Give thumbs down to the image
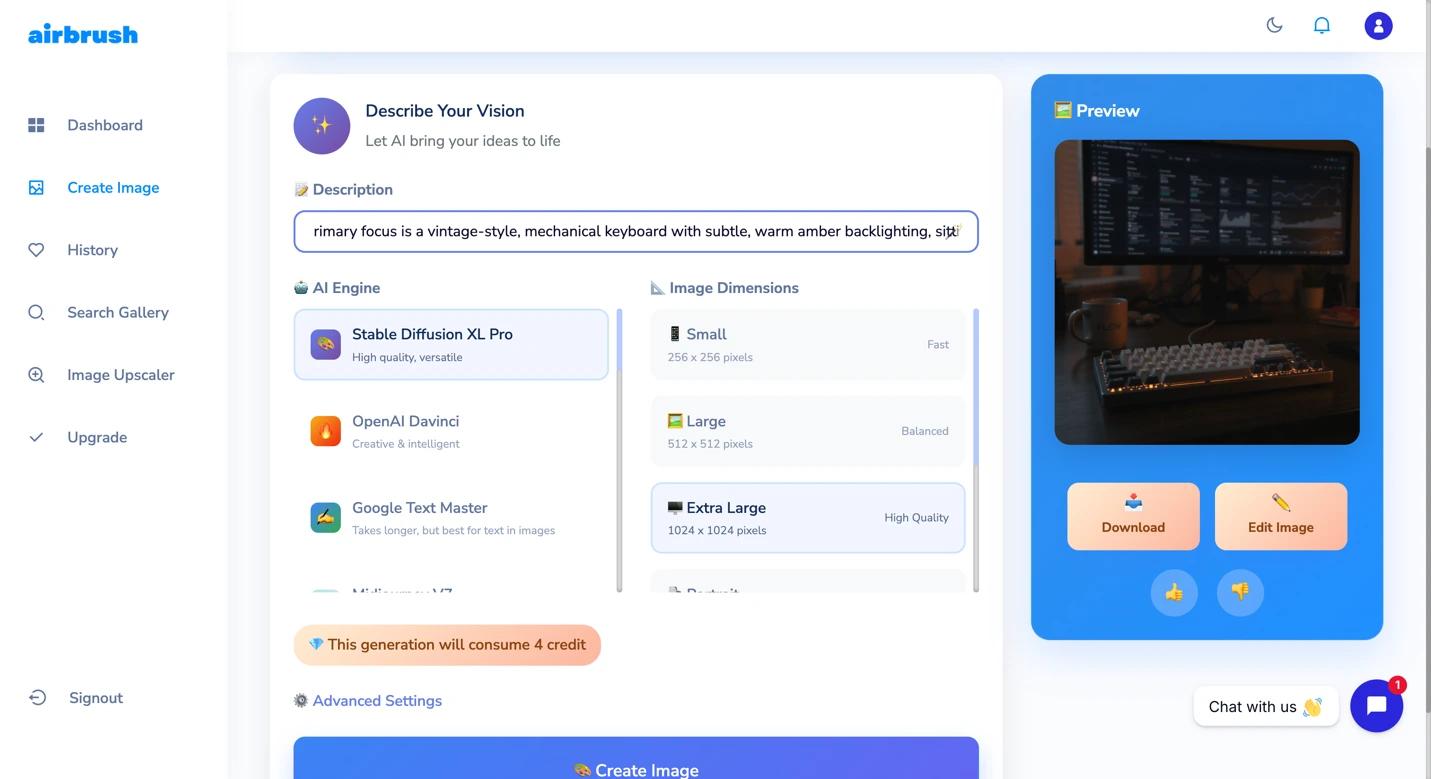1431x779 pixels. coord(1240,592)
